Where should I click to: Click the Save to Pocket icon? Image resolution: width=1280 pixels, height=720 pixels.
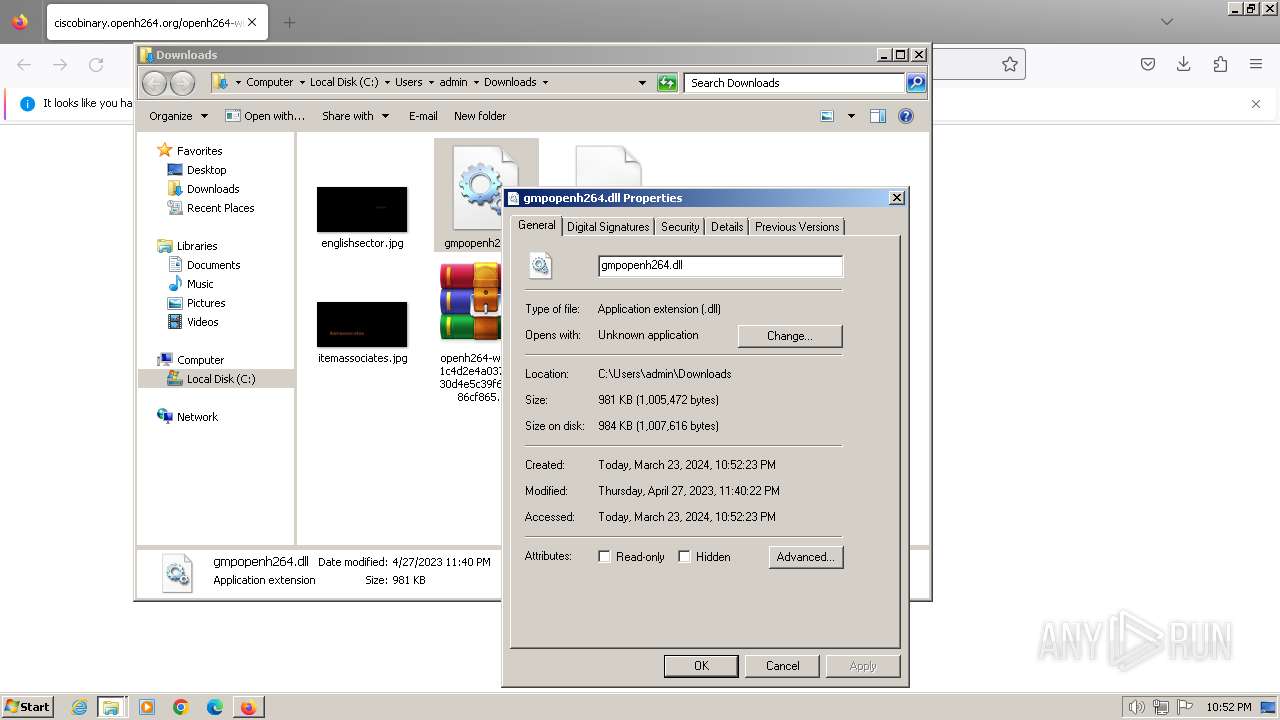click(1148, 64)
